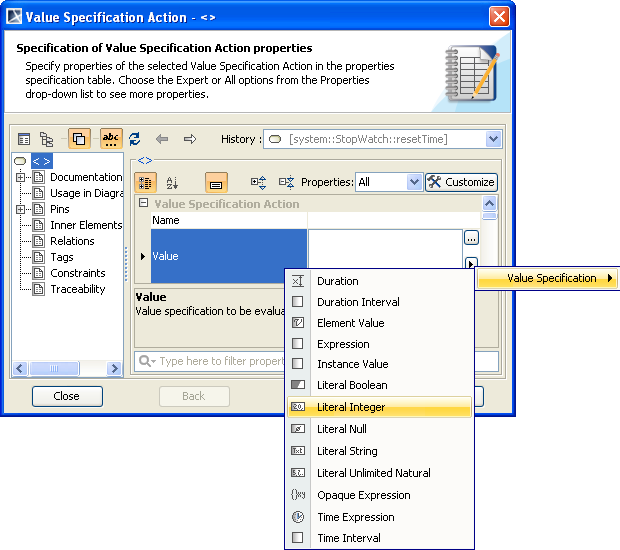Open the History dropdown list
Screen dimensions: 620x550
pyautogui.click(x=493, y=139)
